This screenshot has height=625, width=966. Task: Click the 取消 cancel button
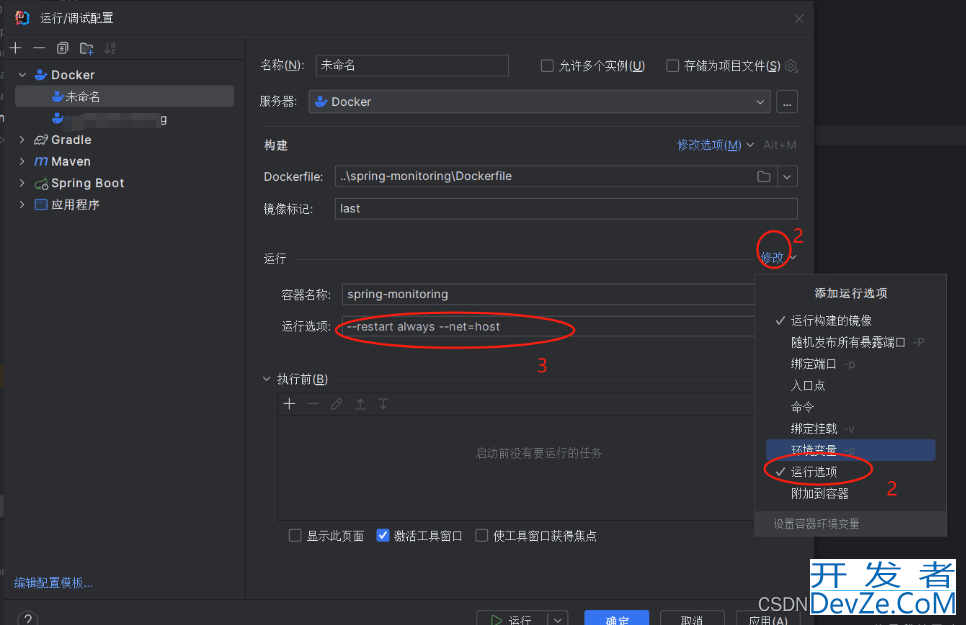(692, 619)
